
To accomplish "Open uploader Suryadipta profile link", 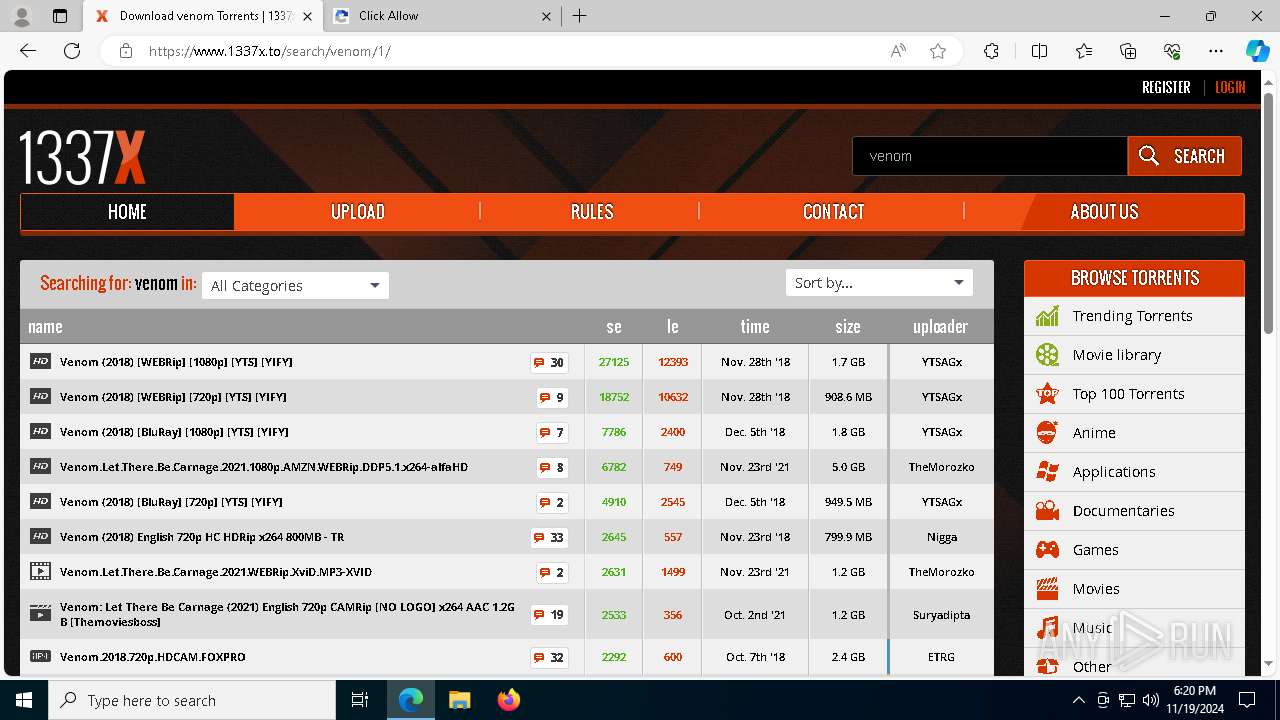I will (941, 615).
